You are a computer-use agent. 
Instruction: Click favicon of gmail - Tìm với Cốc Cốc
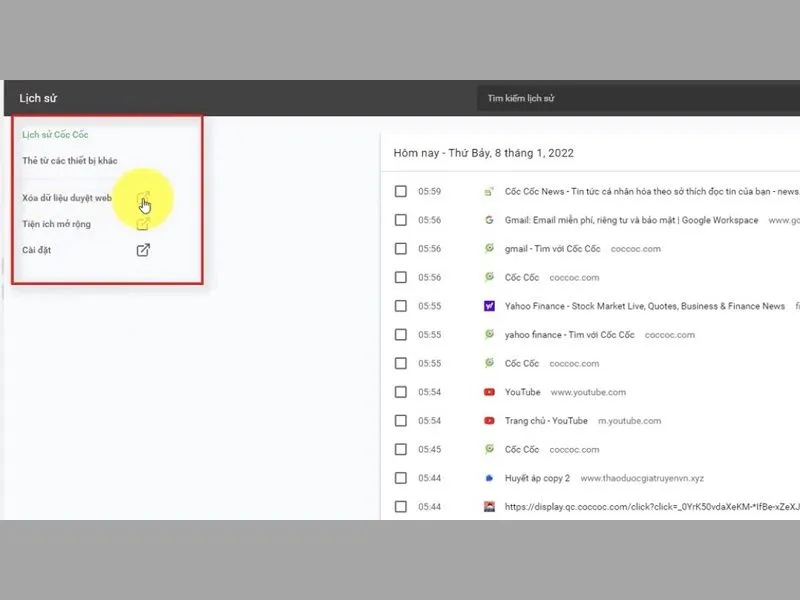coord(489,249)
